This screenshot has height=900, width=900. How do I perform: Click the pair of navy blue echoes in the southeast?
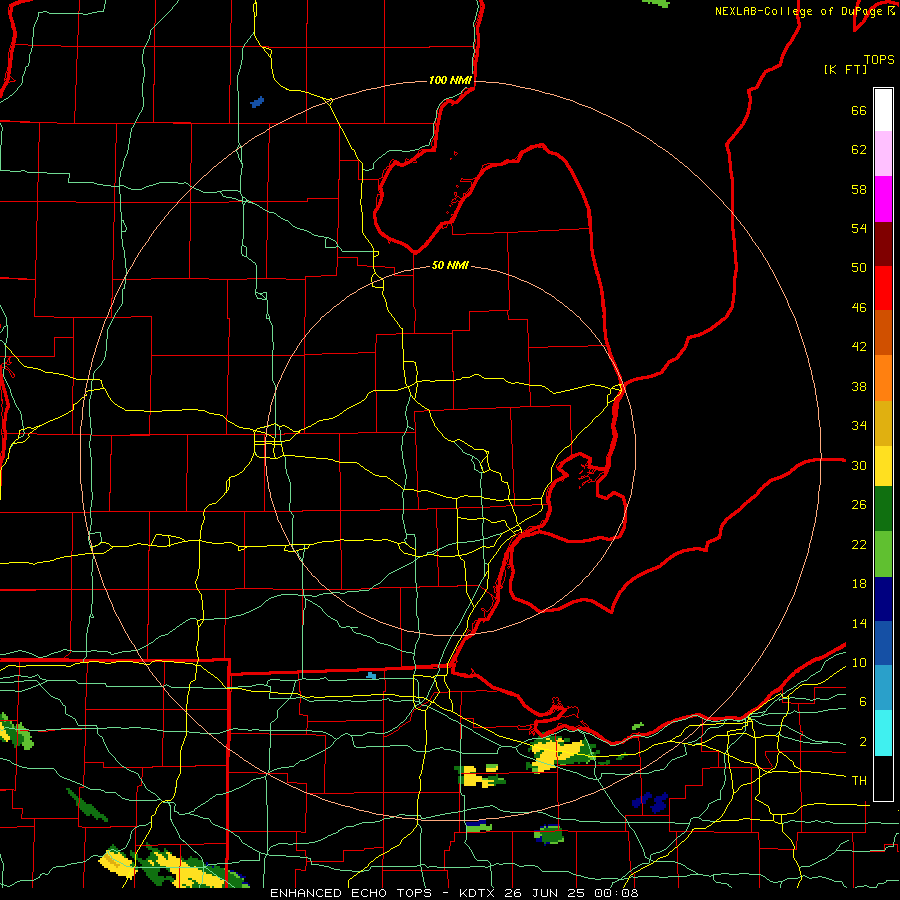coord(650,801)
